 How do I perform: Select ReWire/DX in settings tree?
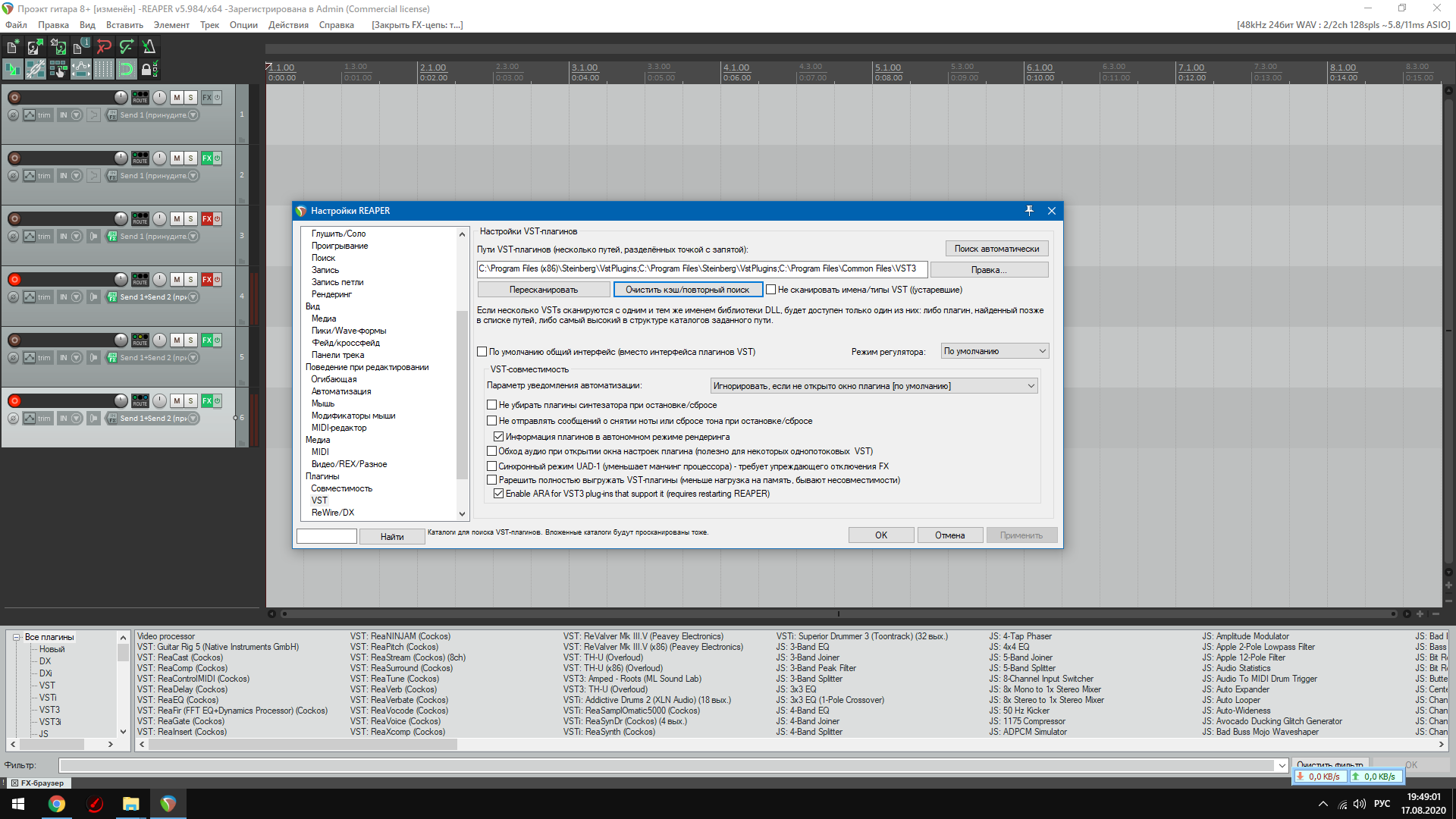(x=332, y=513)
